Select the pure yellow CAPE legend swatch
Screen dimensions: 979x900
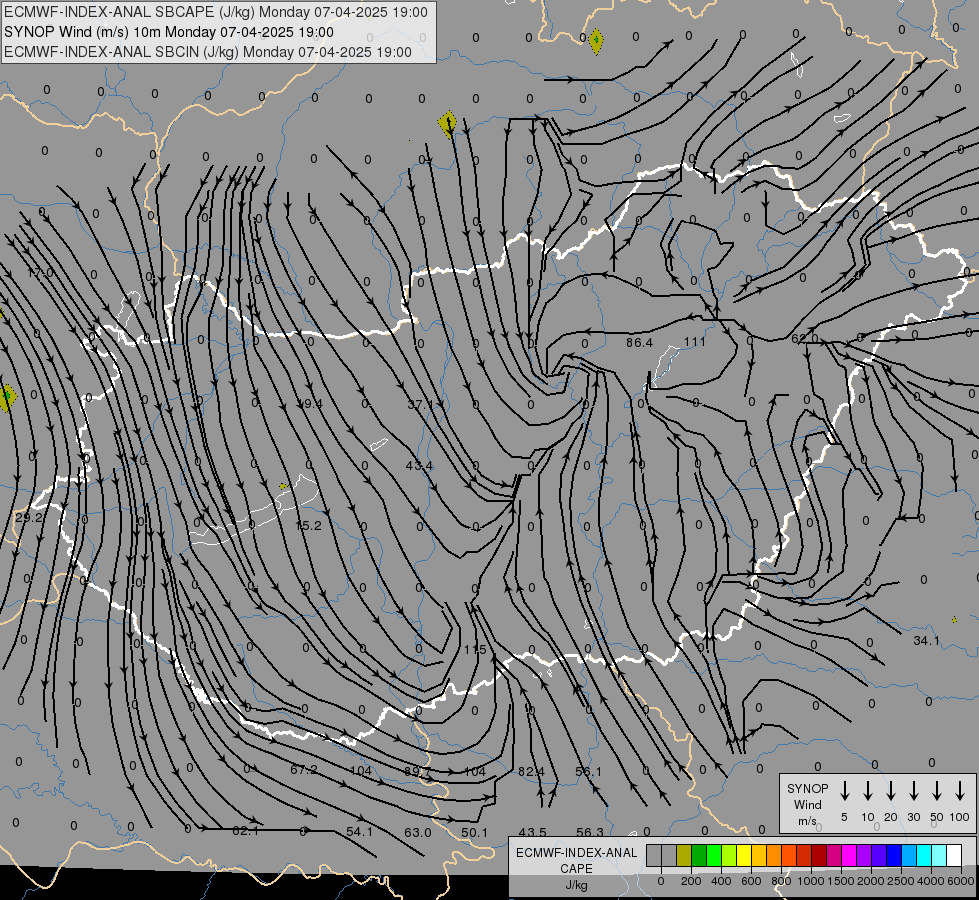[744, 856]
